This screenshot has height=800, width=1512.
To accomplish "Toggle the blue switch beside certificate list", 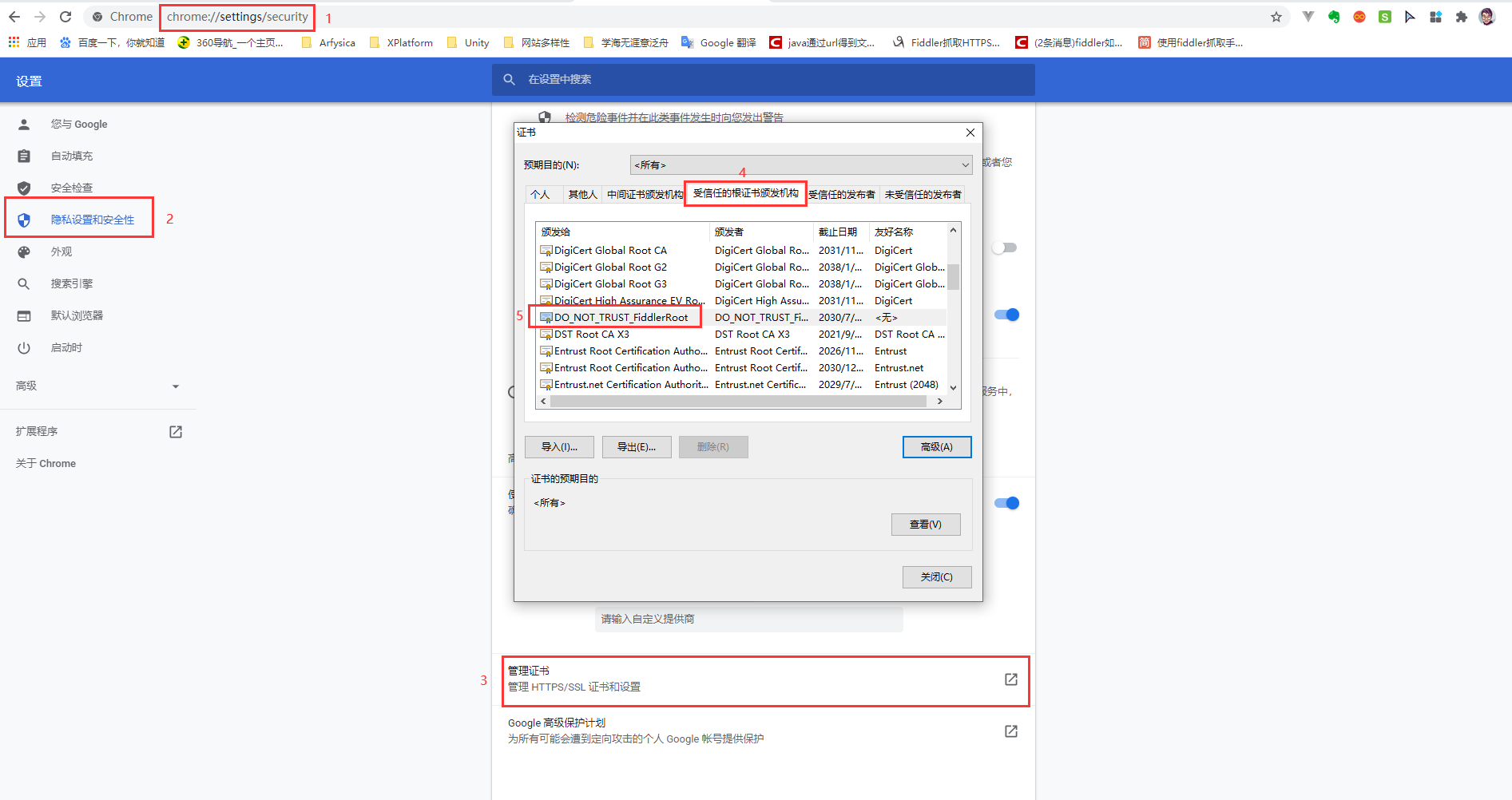I will 1006,315.
